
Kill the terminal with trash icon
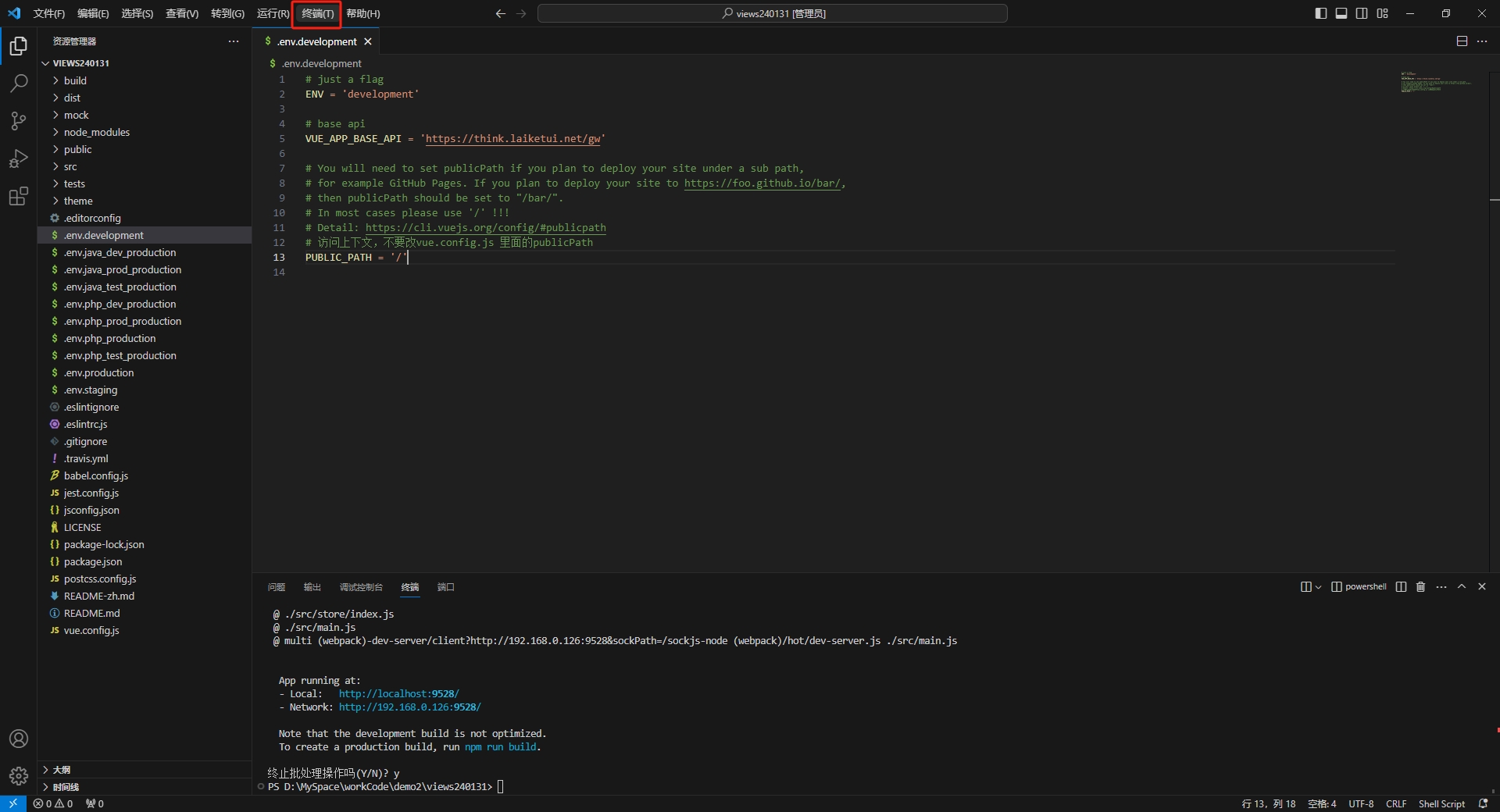click(x=1421, y=586)
